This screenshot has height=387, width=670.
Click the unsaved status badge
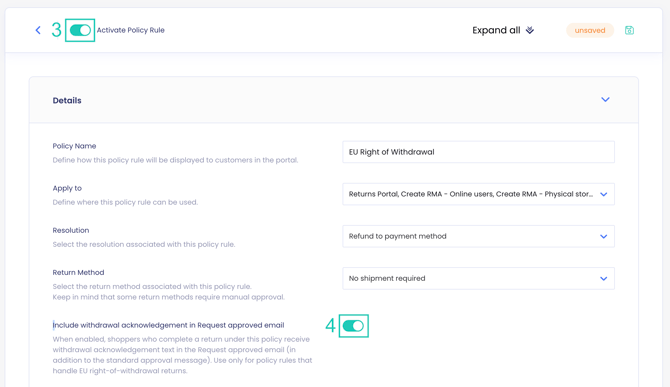tap(590, 30)
